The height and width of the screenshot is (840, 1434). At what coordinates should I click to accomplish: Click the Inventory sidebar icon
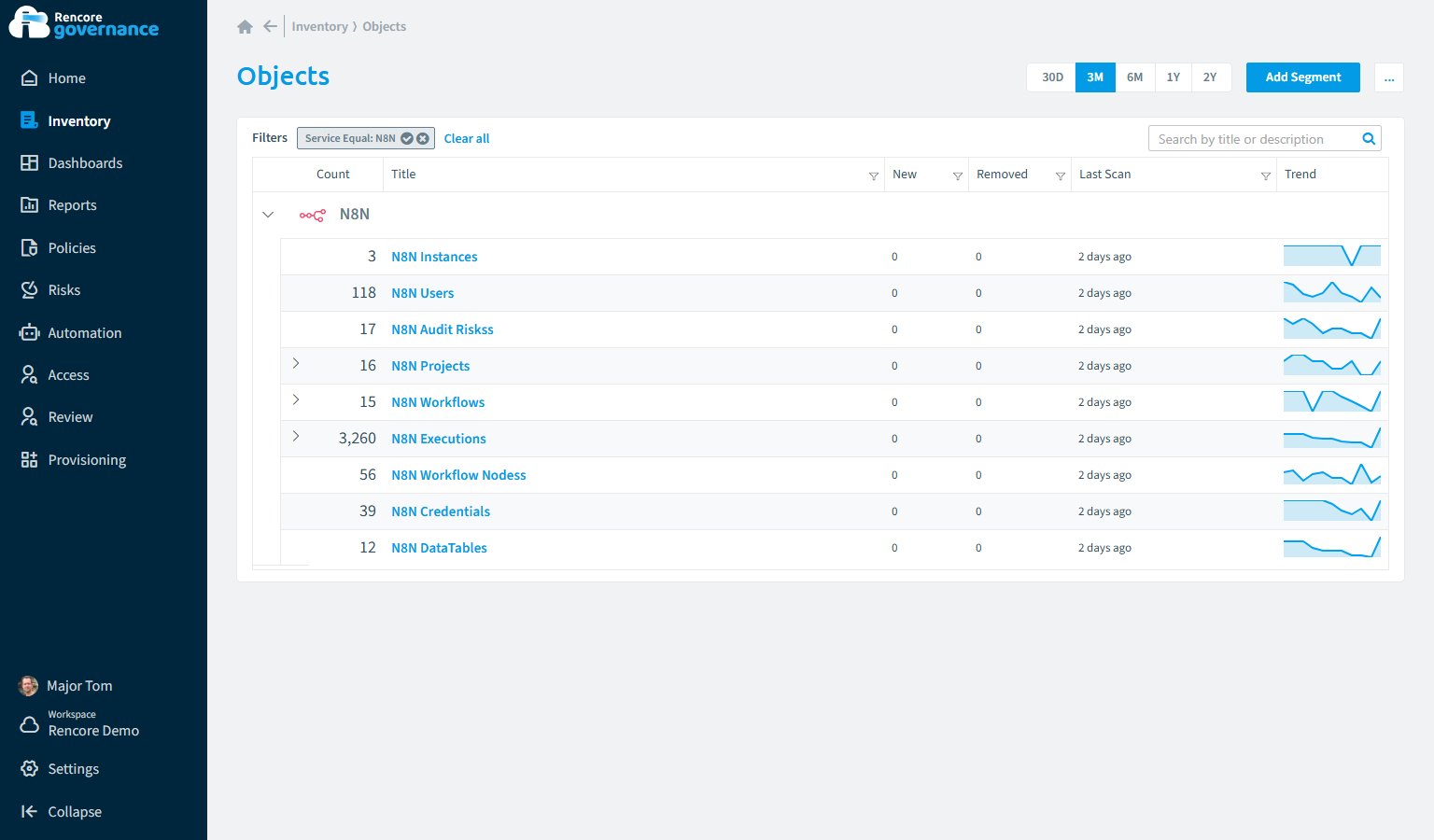click(x=30, y=120)
